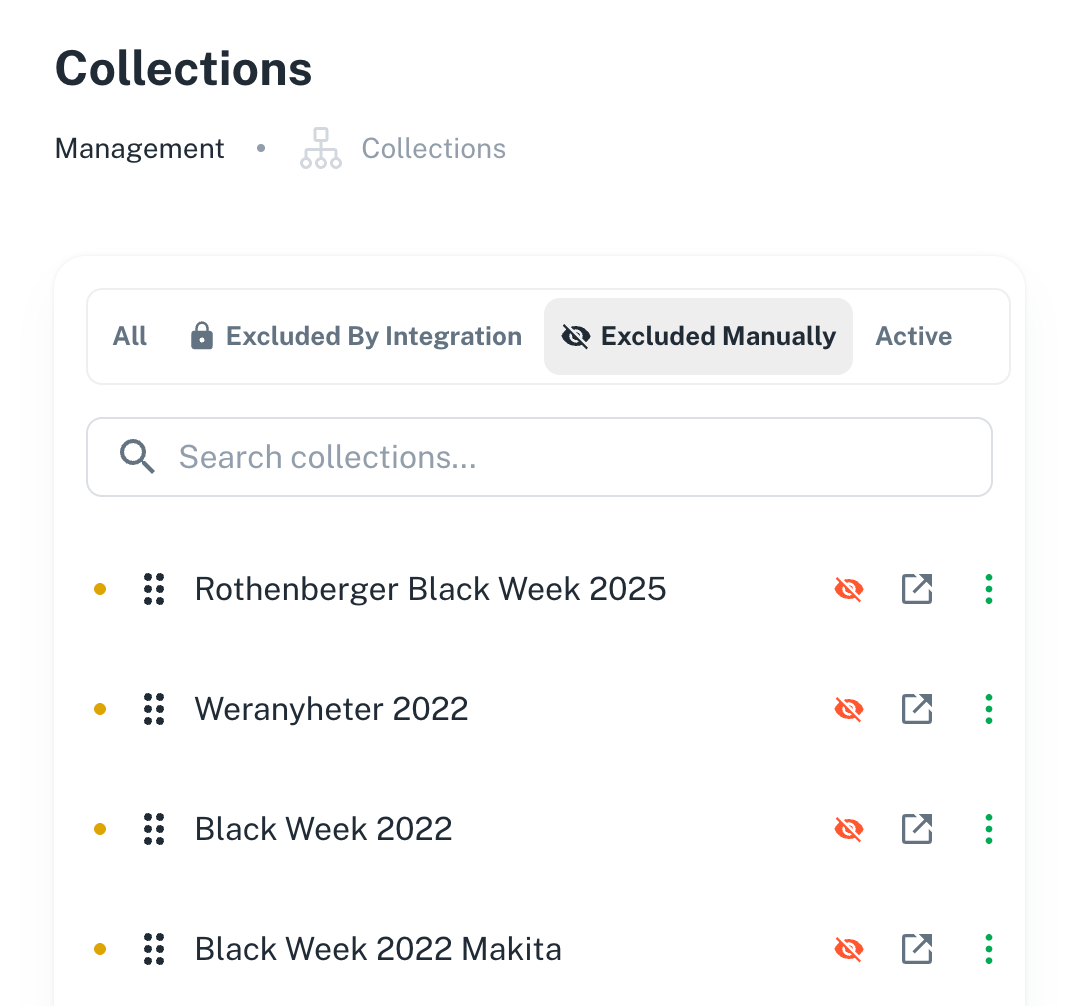Viewport: 1066px width, 1006px height.
Task: Click yellow status dot of Black Week 2022
Action: pos(100,829)
